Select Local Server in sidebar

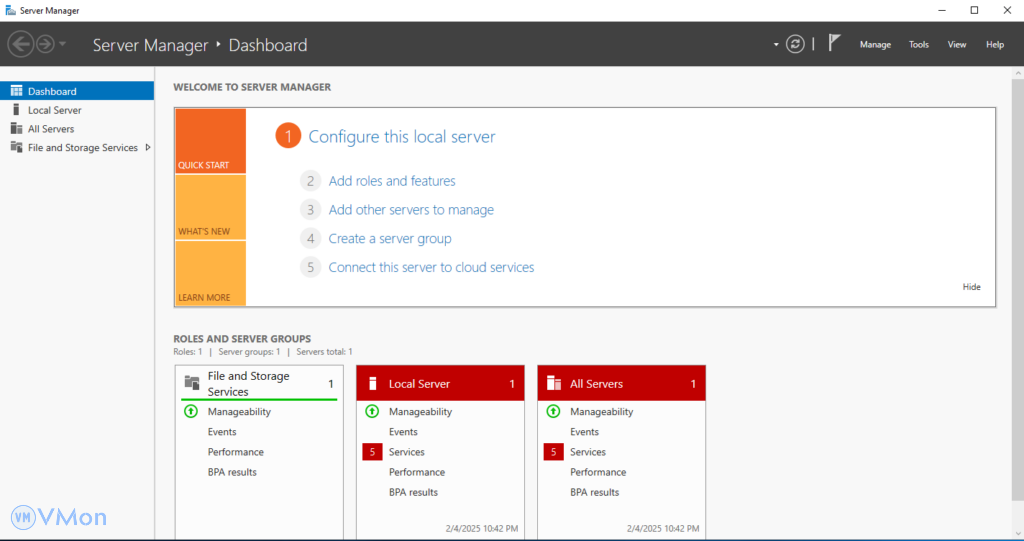coord(54,110)
